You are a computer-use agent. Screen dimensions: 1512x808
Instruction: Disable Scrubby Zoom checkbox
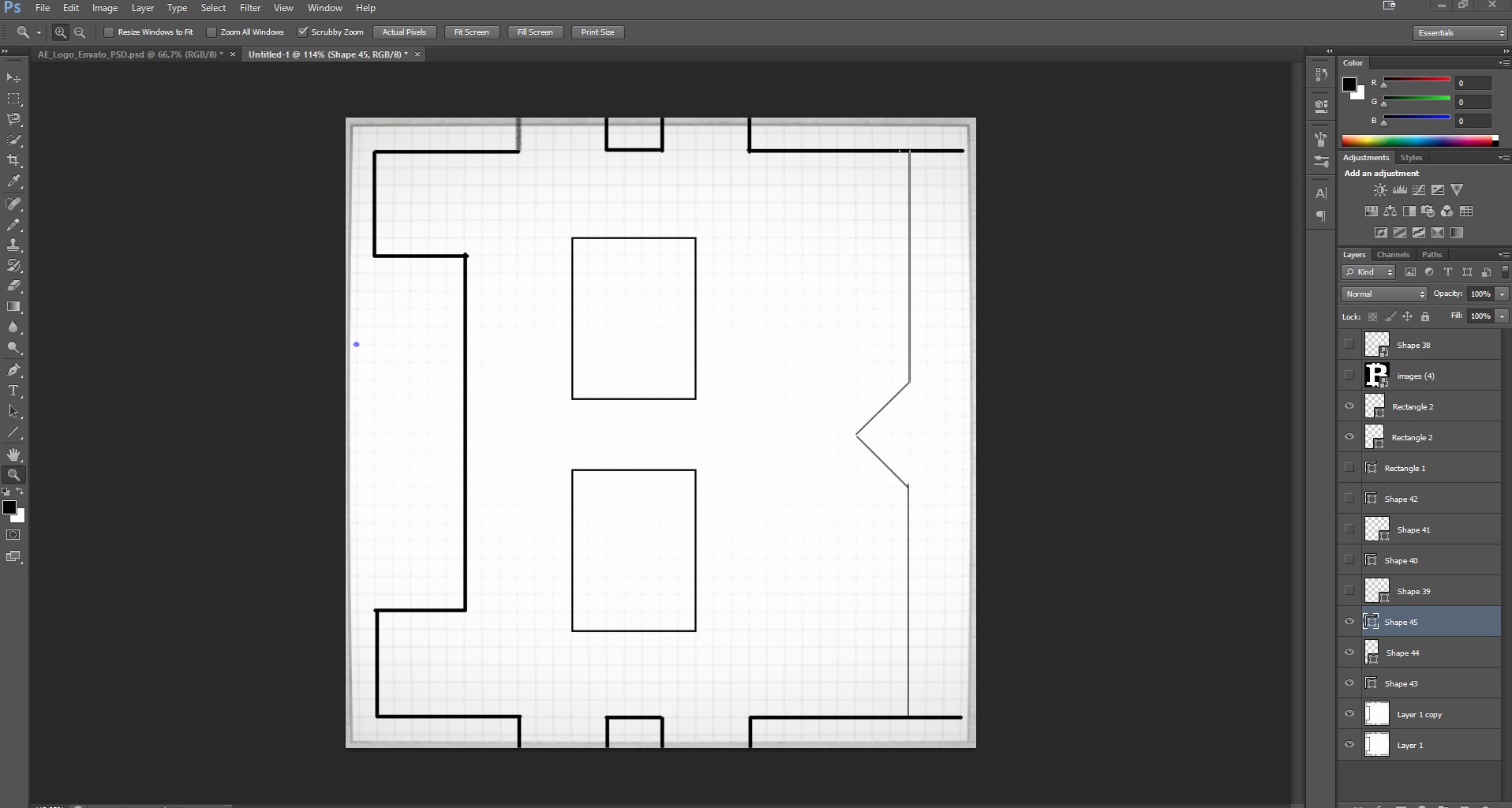coord(302,32)
